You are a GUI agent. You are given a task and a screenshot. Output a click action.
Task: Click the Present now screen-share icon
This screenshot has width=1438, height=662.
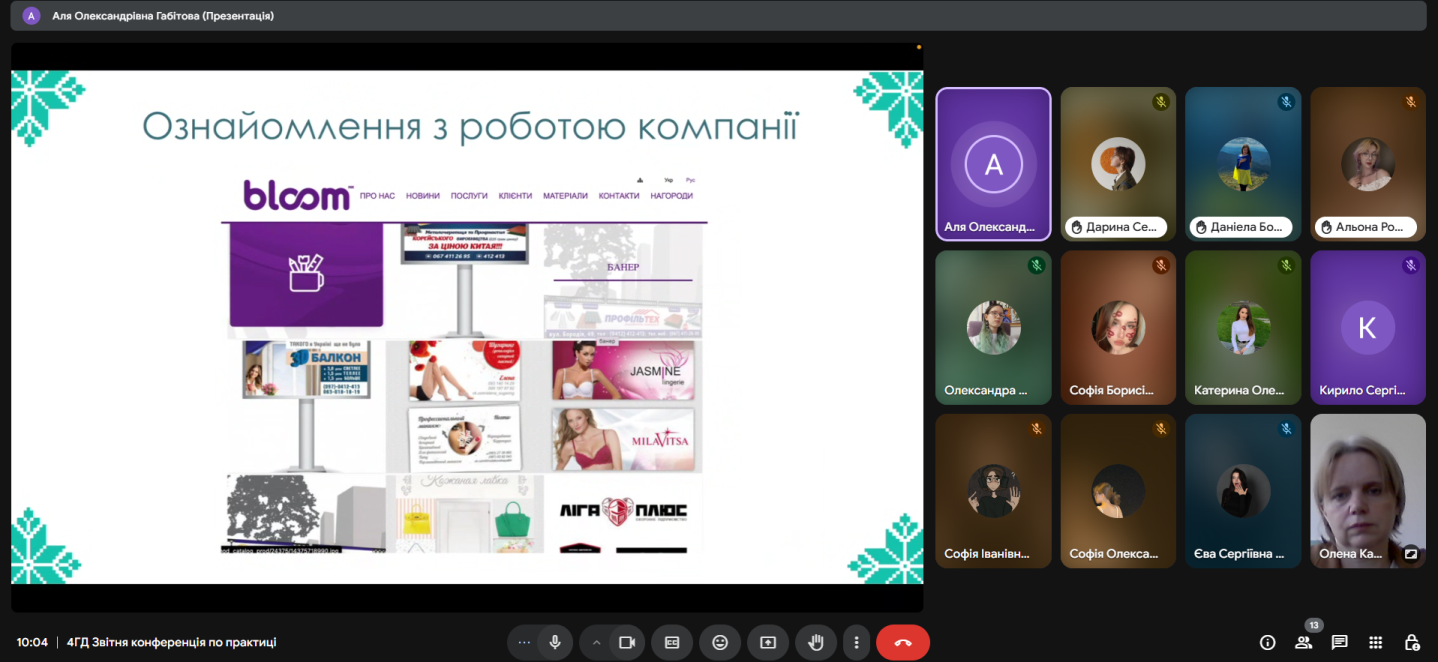pyautogui.click(x=768, y=642)
